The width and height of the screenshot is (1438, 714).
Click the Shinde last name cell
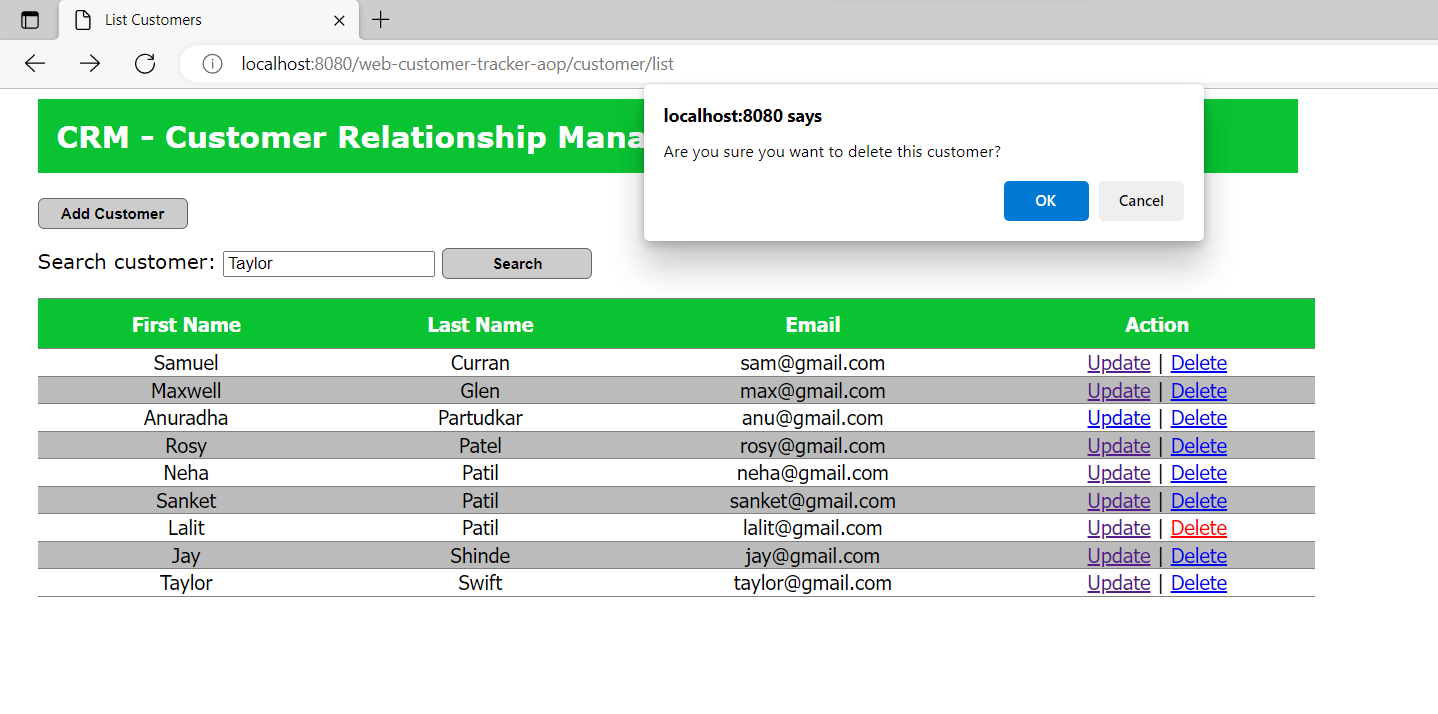(x=480, y=556)
